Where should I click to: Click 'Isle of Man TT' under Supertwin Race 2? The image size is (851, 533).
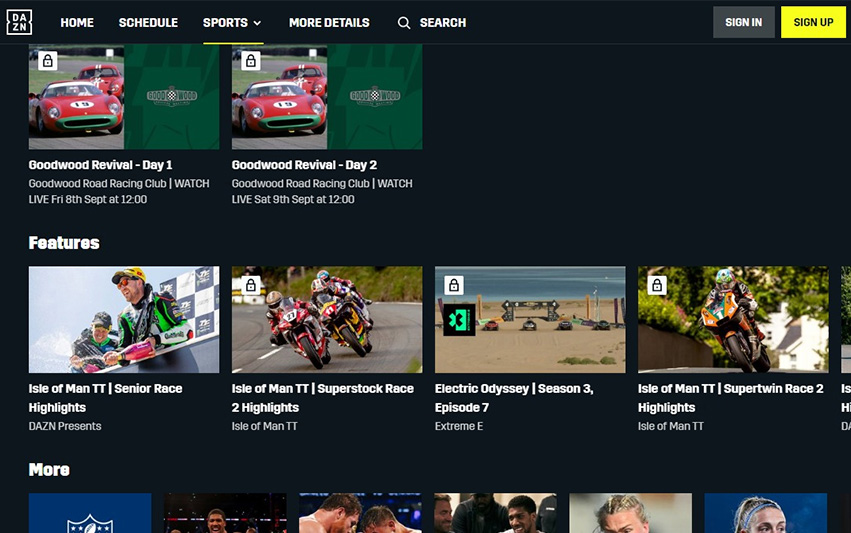pos(670,426)
